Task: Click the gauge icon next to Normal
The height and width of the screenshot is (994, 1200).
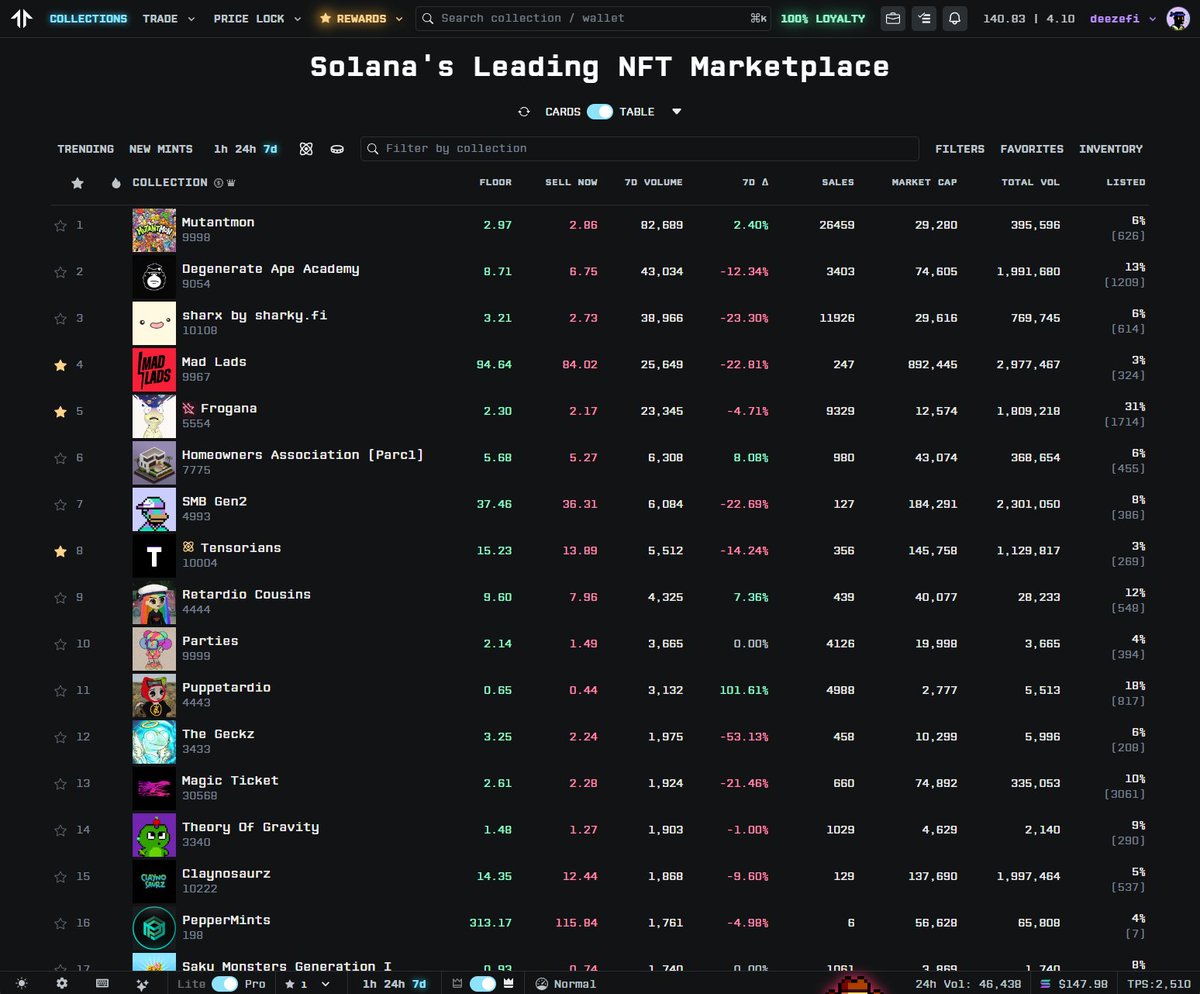Action: tap(543, 984)
